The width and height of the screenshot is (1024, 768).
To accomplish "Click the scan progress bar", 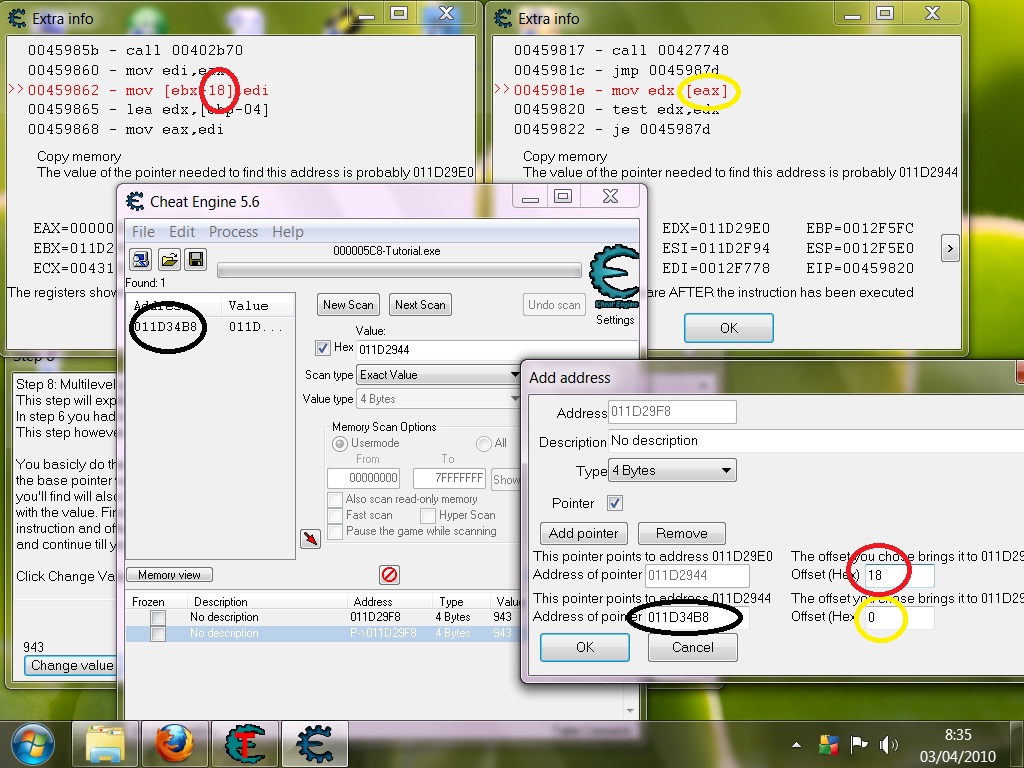I will tap(399, 270).
